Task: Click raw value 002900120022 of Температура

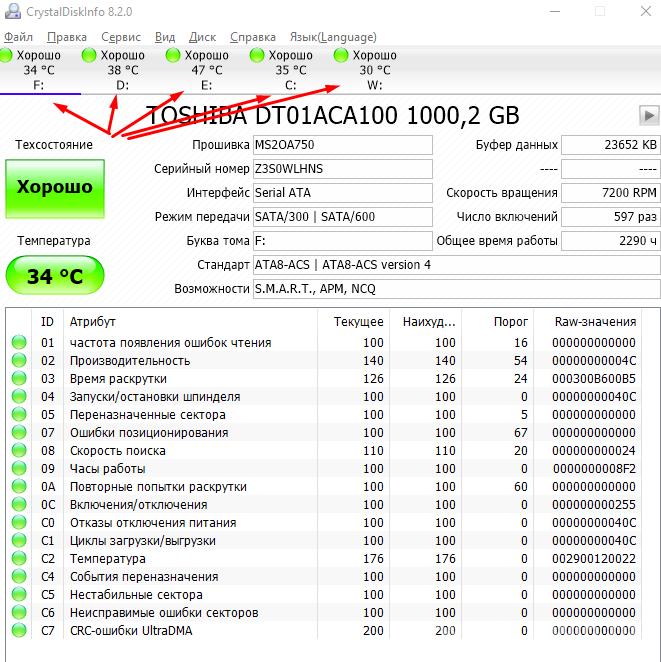Action: pos(593,559)
